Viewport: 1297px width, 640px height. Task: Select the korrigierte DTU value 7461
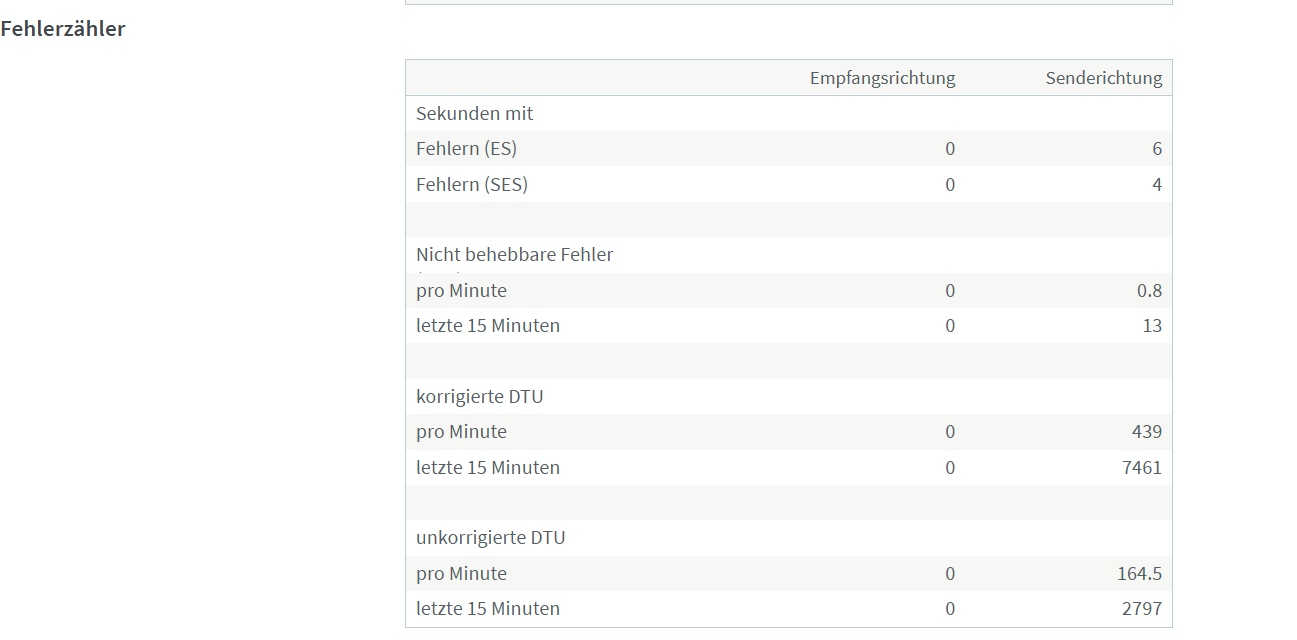(1142, 468)
